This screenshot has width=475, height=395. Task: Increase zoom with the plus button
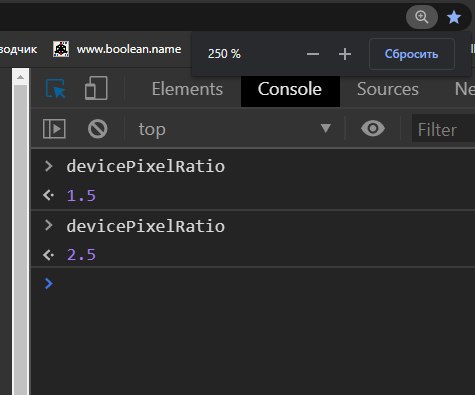345,54
